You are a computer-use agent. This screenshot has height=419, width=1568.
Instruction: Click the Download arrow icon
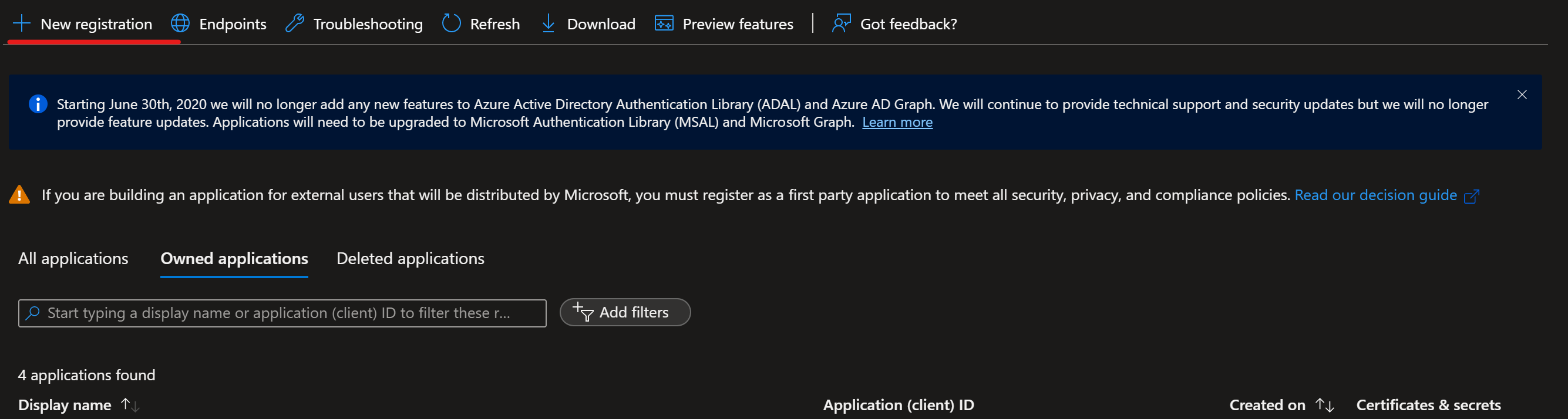pos(548,23)
